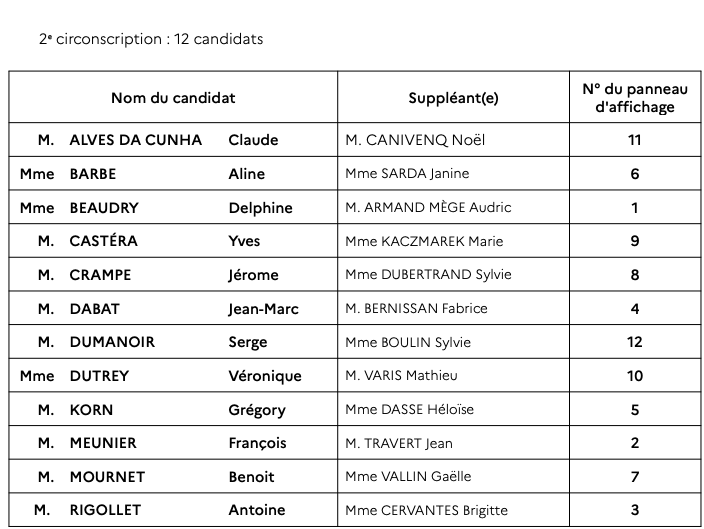
Task: Select candidate surname DUTREY
Action: click(x=99, y=376)
